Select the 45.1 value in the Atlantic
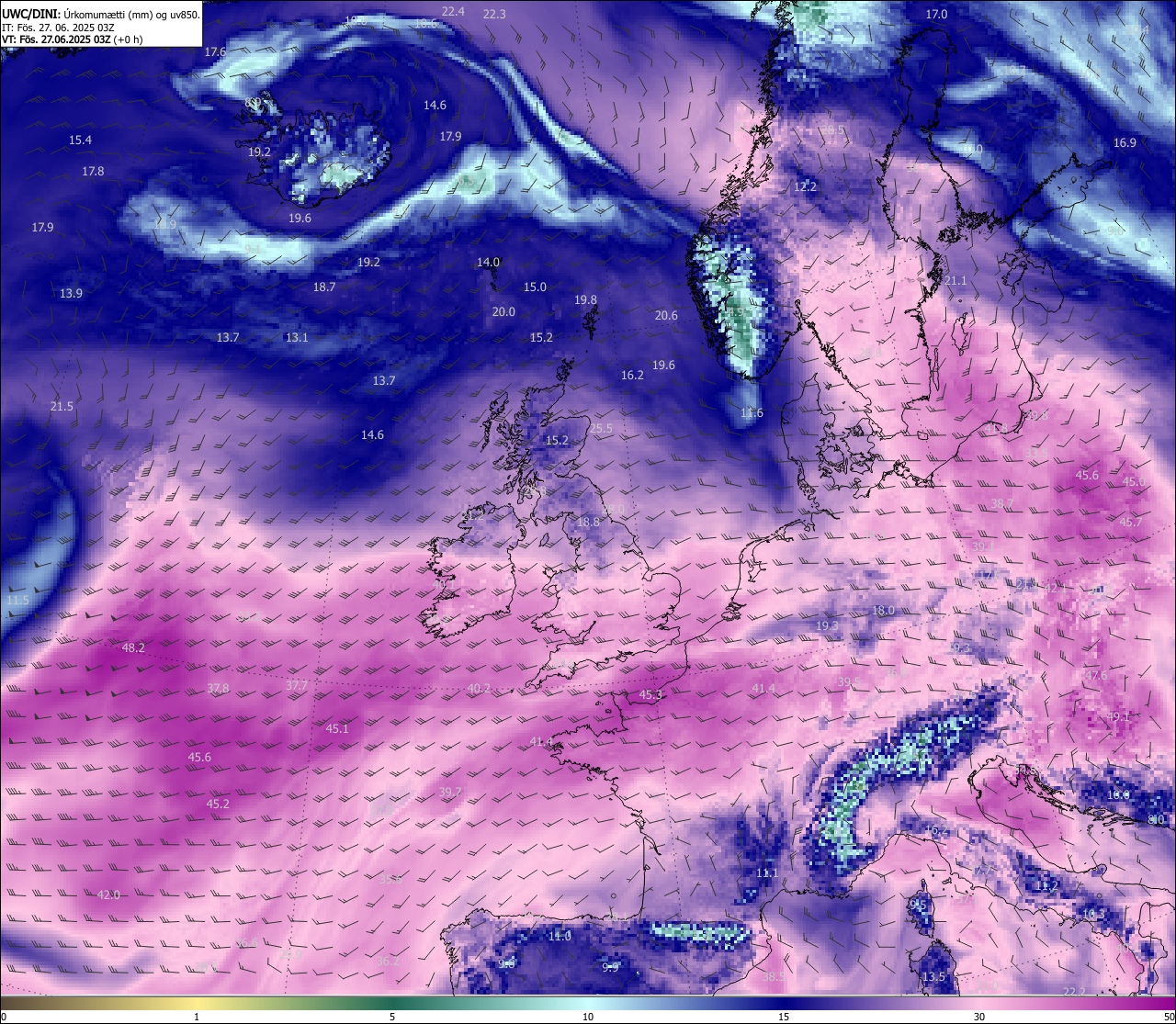 coord(337,729)
